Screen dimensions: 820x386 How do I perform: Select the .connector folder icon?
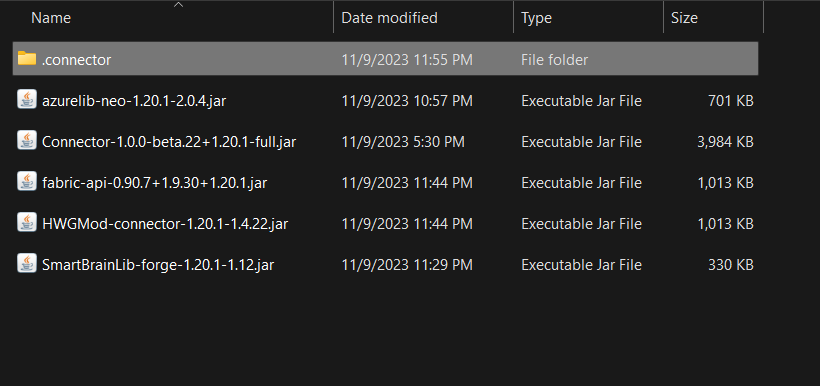click(27, 59)
